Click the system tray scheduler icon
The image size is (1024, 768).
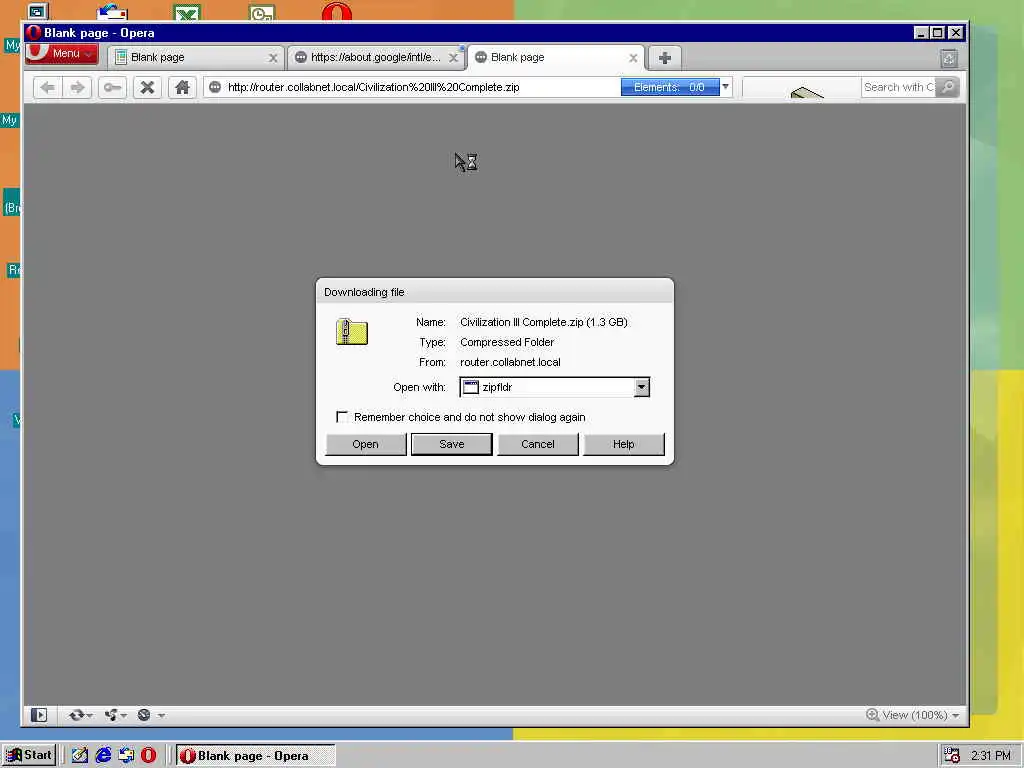pyautogui.click(x=952, y=755)
